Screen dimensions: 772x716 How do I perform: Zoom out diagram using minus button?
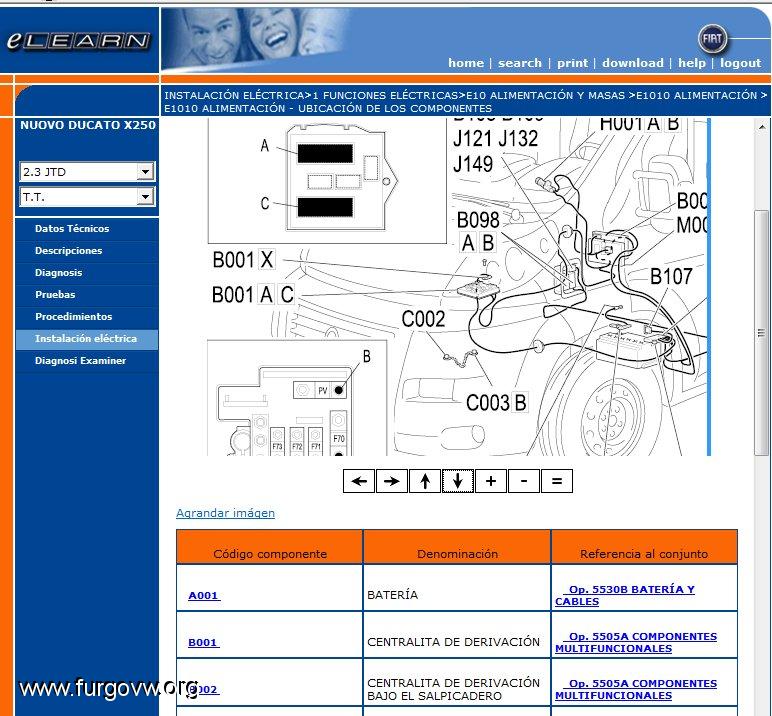[x=524, y=481]
